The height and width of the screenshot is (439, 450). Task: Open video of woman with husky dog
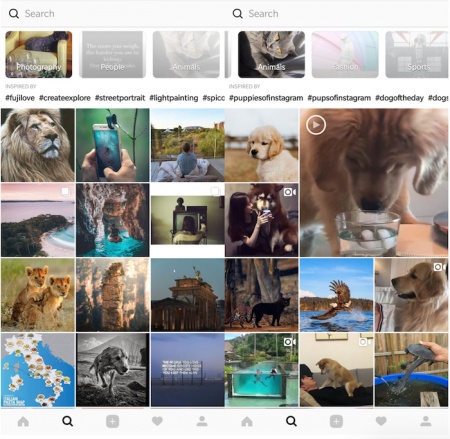tap(262, 220)
